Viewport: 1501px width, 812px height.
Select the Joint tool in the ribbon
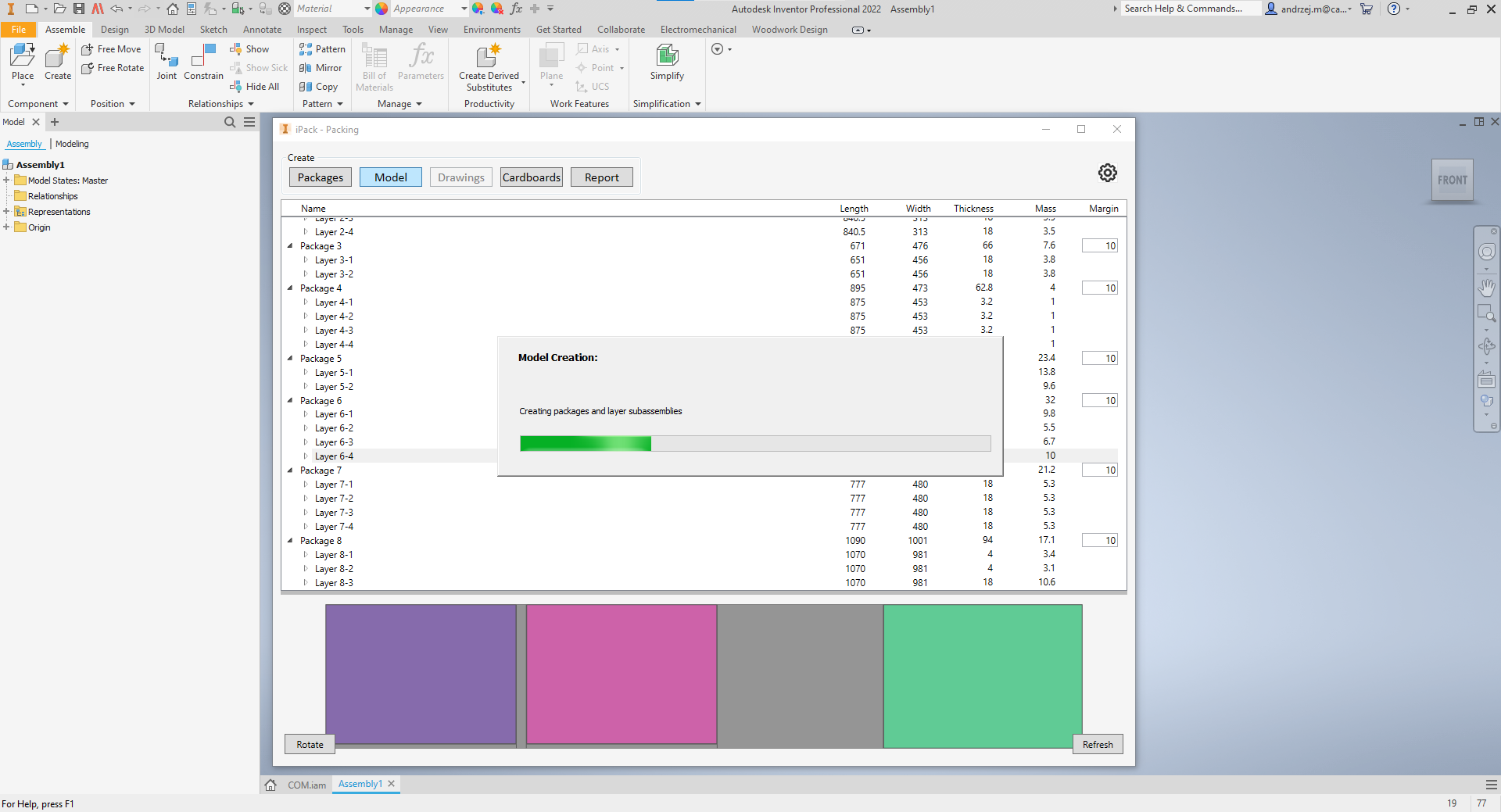(167, 57)
